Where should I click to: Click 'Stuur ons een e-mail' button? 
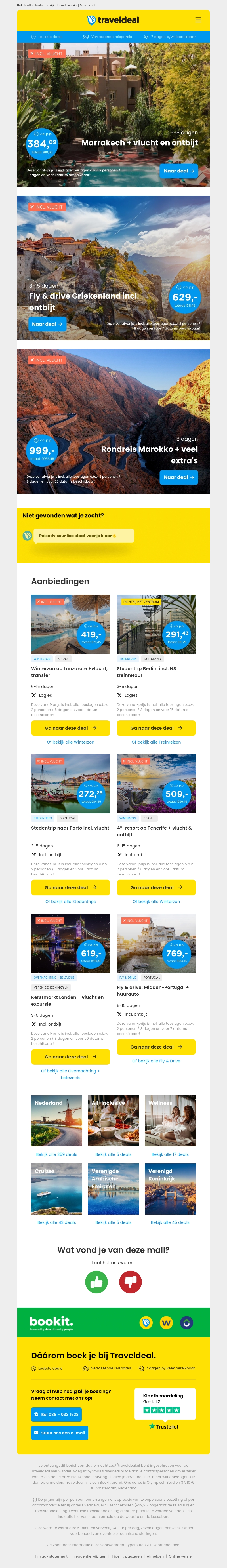tap(60, 1433)
